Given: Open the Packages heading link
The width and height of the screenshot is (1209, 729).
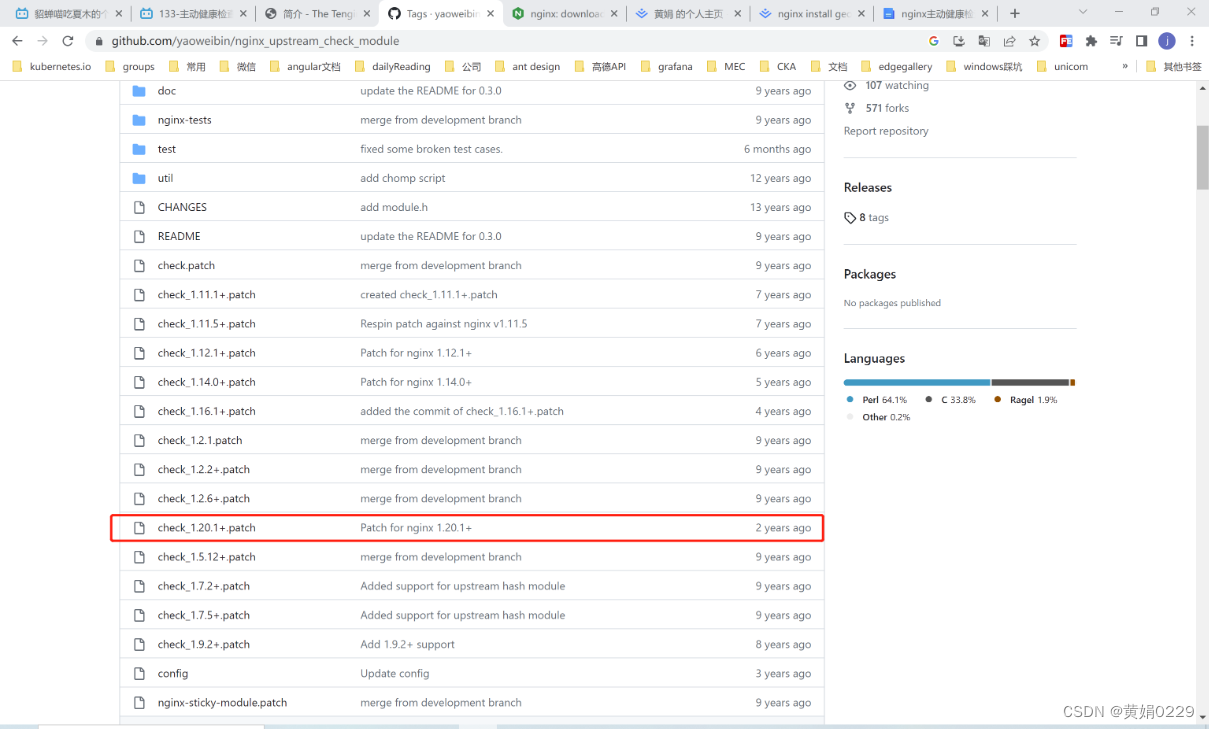Looking at the screenshot, I should tap(869, 274).
